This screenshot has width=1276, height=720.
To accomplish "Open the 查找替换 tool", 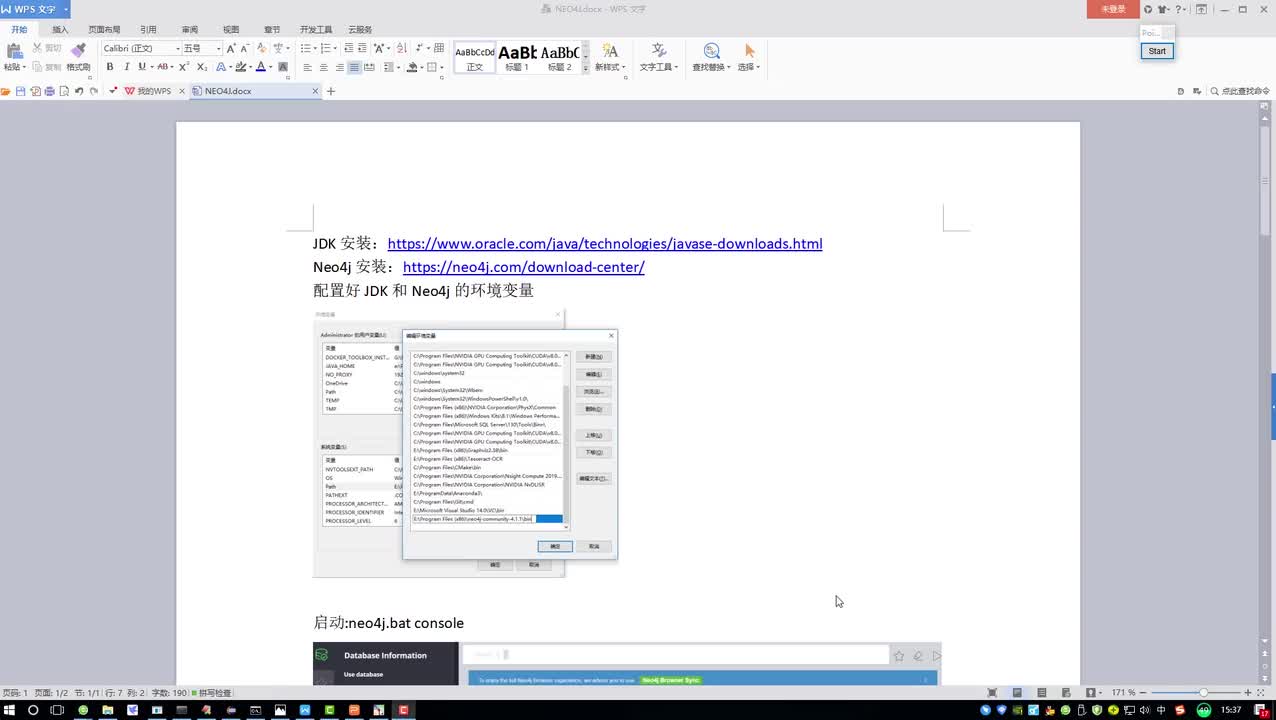I will [x=711, y=58].
